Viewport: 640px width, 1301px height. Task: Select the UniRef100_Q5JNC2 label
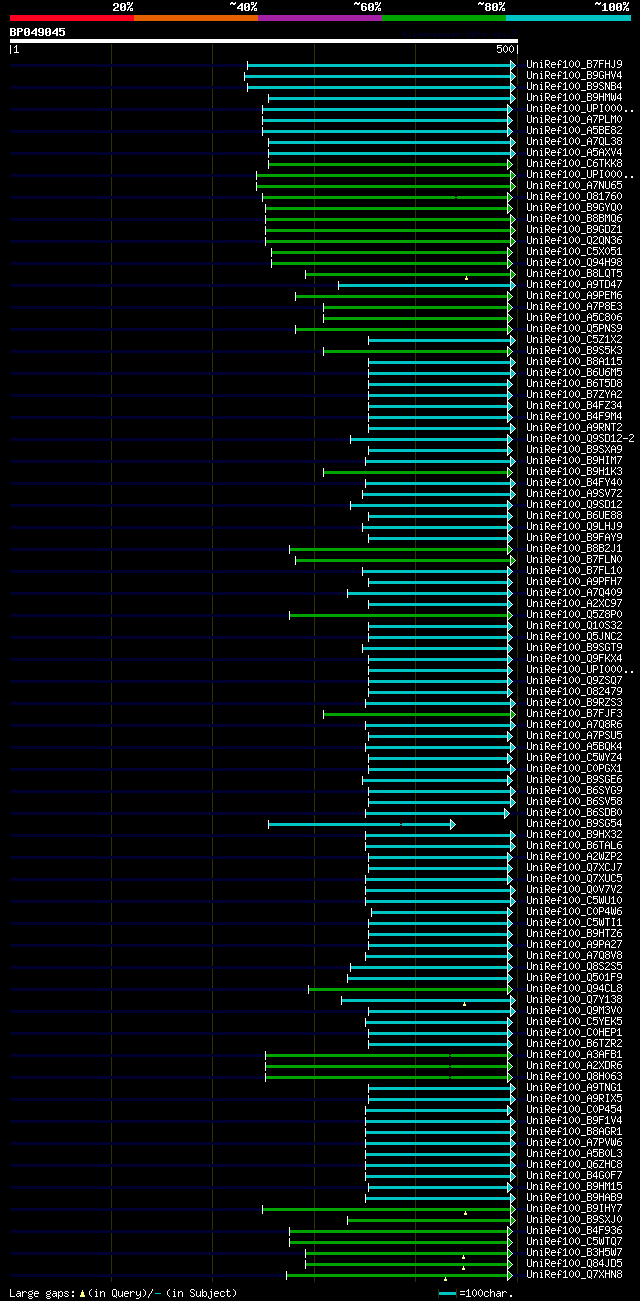tap(574, 636)
